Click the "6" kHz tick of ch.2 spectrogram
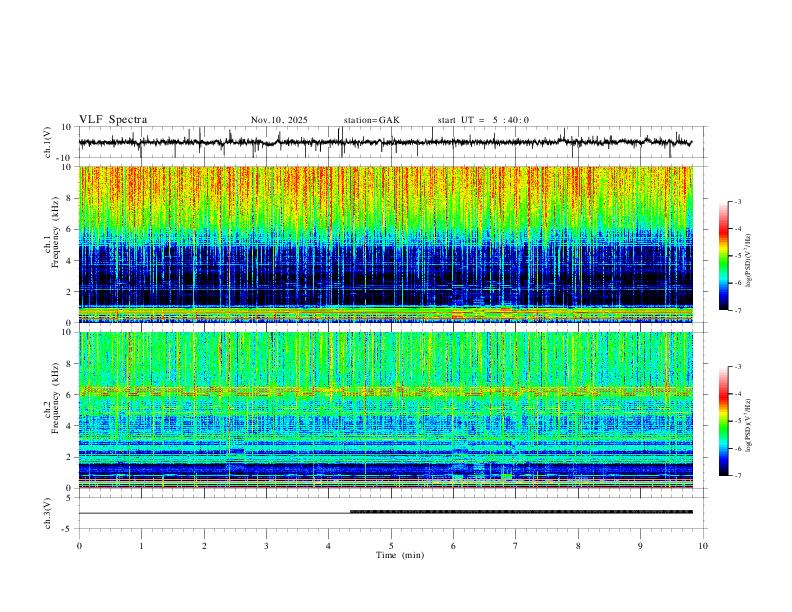 pos(70,395)
